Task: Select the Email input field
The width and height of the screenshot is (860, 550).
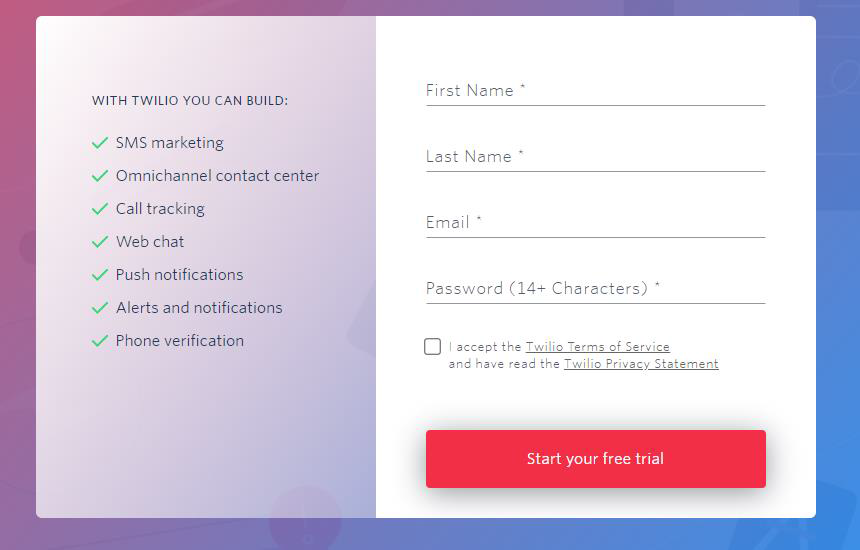Action: click(596, 223)
